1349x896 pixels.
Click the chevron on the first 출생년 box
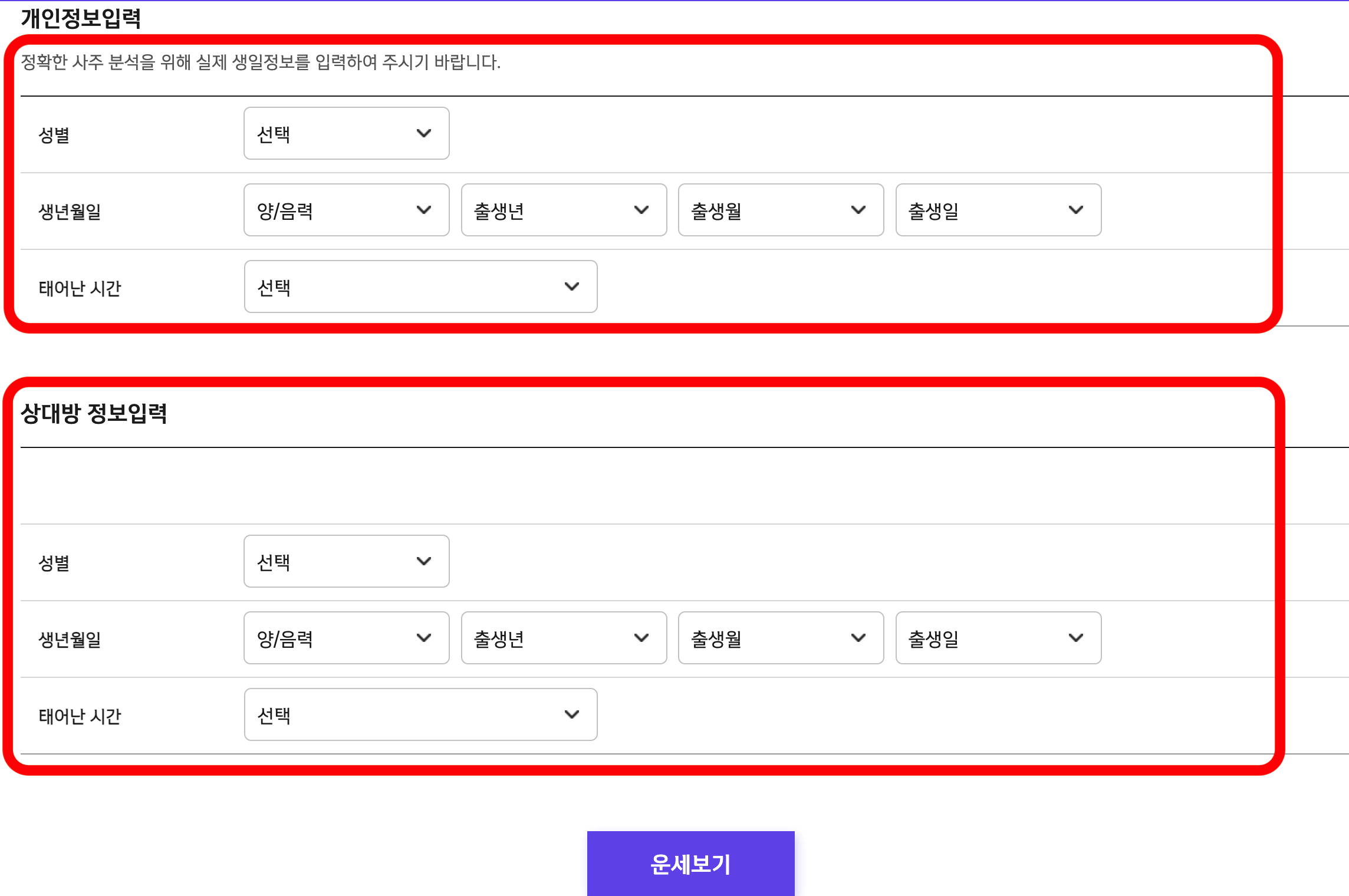(641, 210)
